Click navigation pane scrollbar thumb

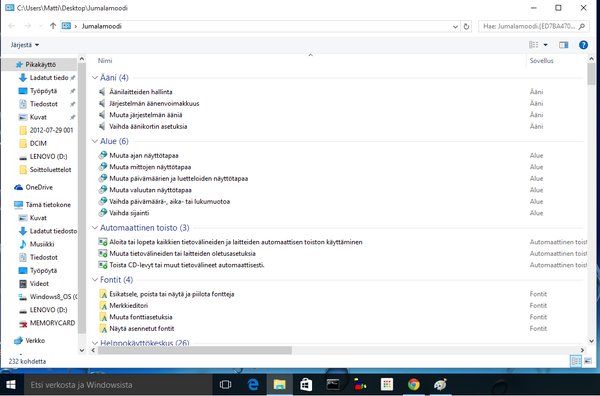pos(82,199)
